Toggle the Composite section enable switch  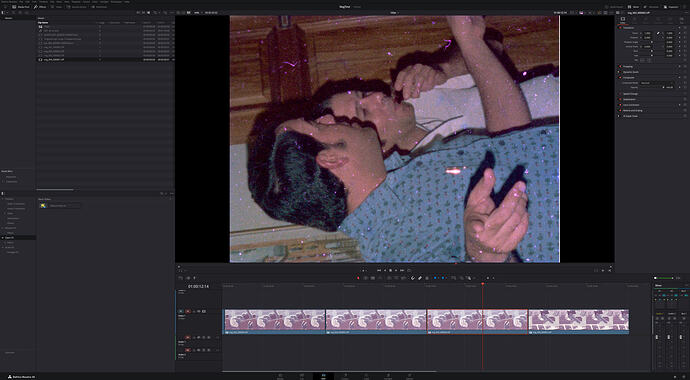click(x=620, y=77)
